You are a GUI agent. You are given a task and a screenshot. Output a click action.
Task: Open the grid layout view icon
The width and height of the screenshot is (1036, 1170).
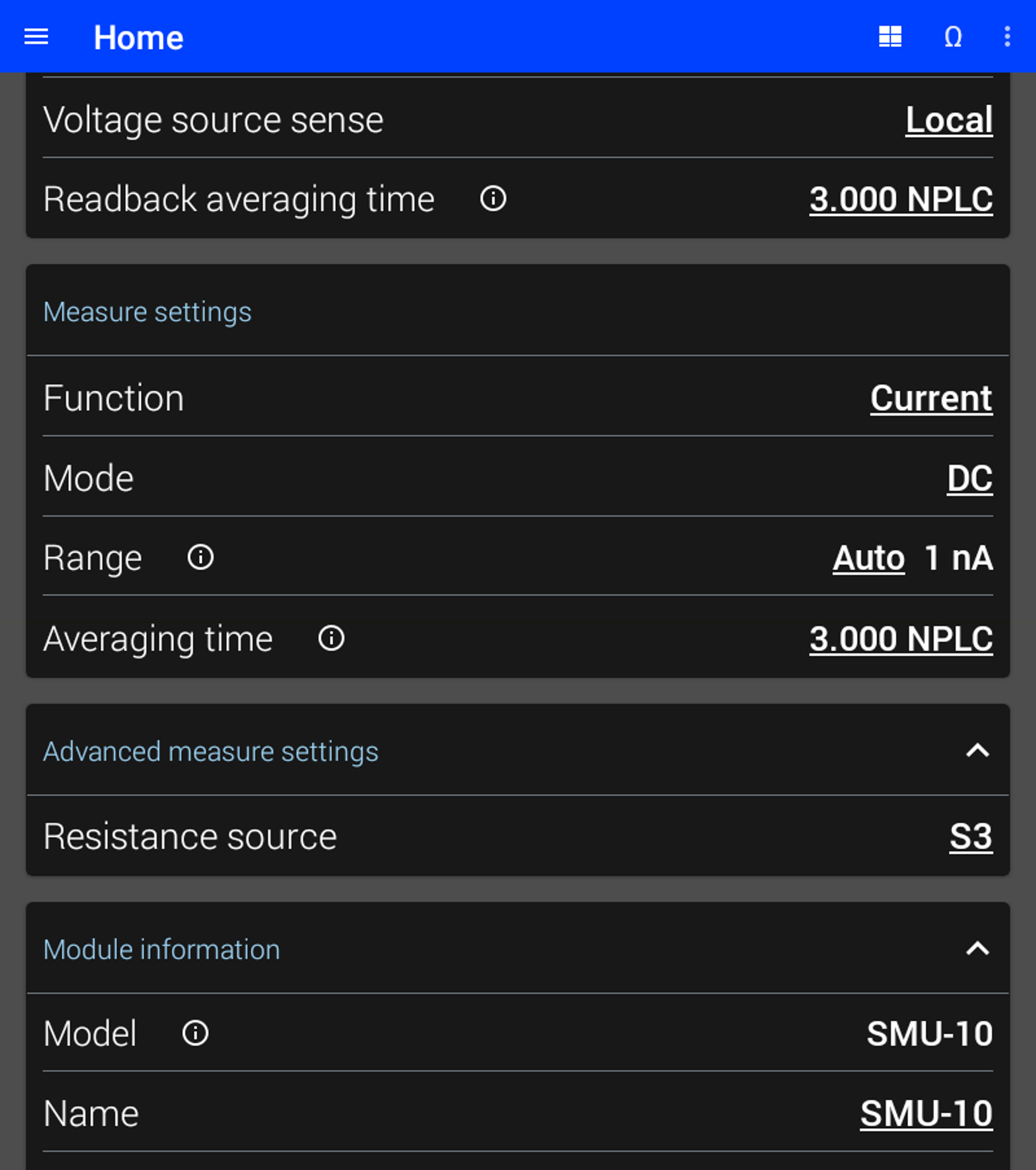[x=890, y=37]
